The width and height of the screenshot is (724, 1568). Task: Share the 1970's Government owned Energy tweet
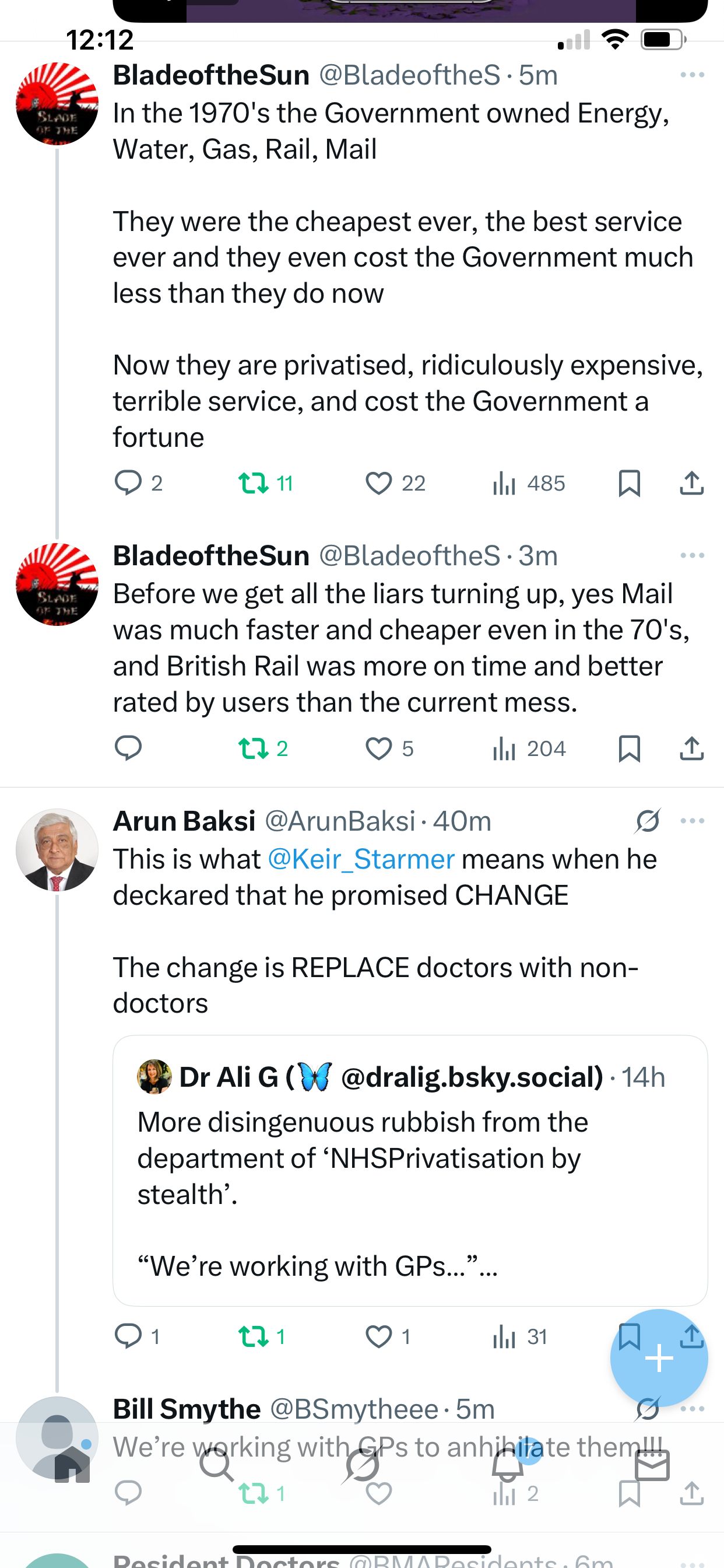pyautogui.click(x=692, y=484)
